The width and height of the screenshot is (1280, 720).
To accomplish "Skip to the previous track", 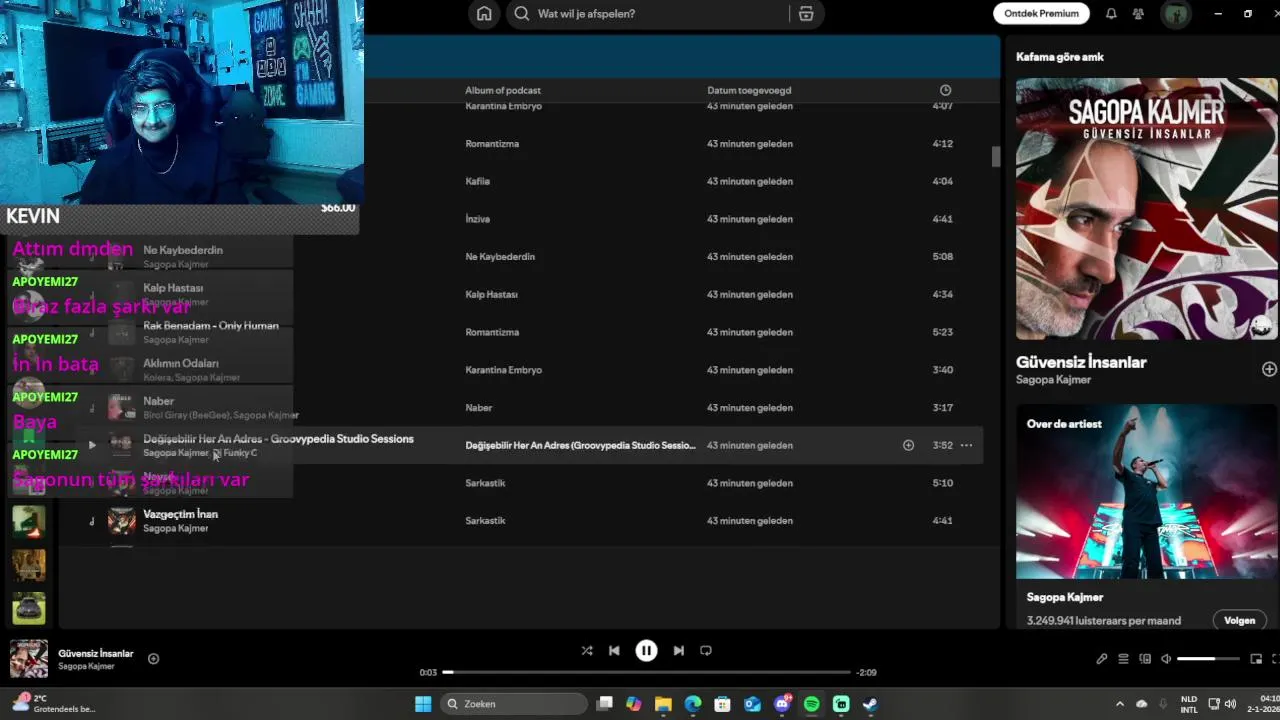I will pyautogui.click(x=614, y=650).
